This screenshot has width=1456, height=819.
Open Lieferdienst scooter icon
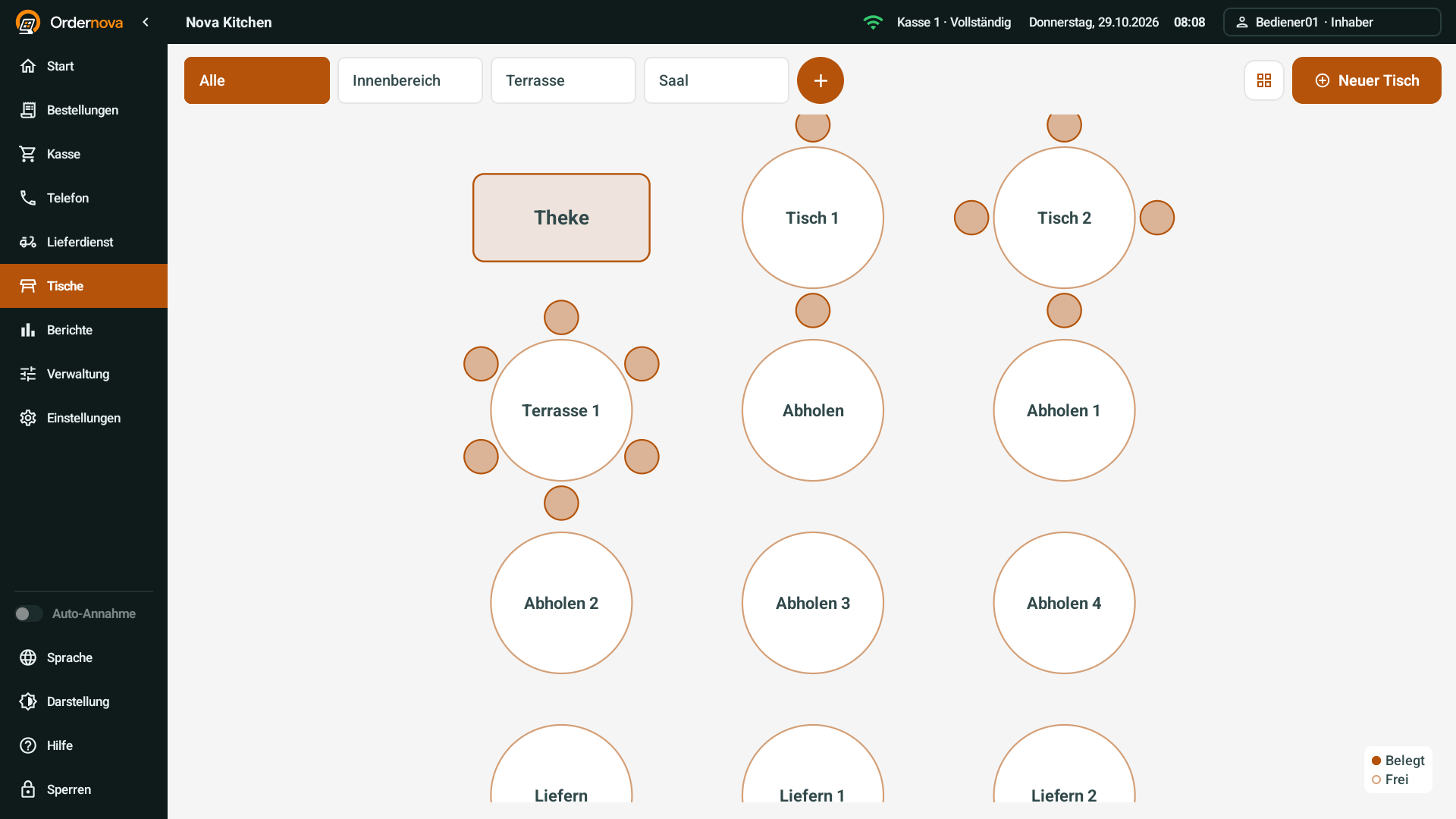[28, 242]
